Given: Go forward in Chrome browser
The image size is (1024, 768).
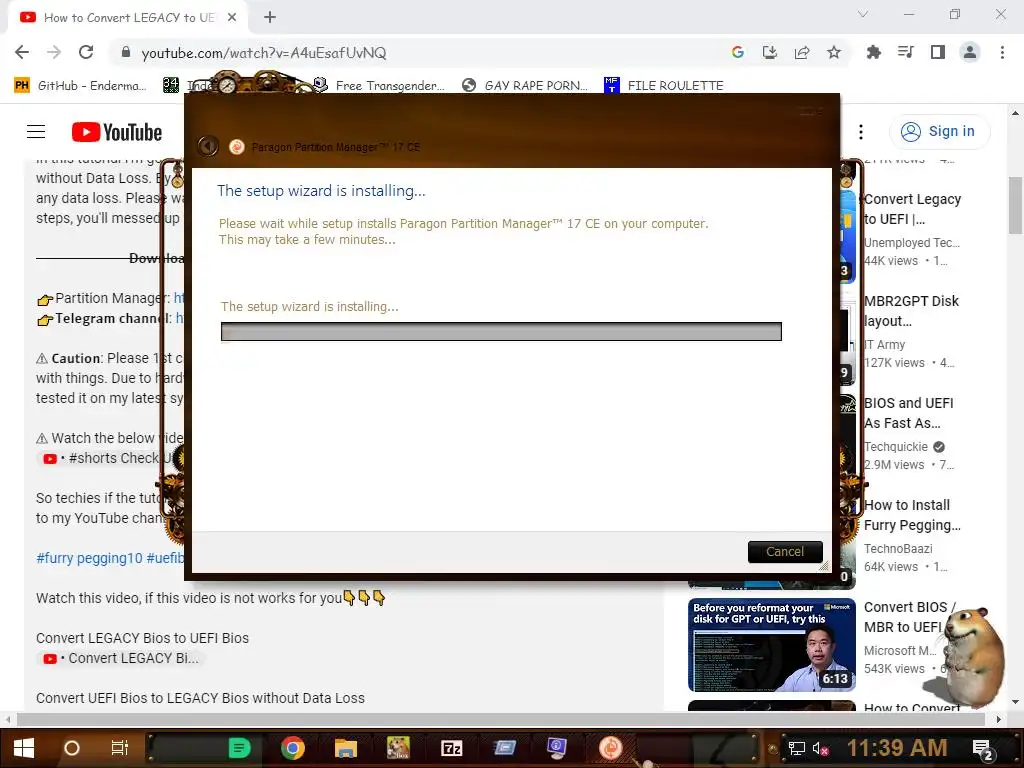Looking at the screenshot, I should point(54,52).
